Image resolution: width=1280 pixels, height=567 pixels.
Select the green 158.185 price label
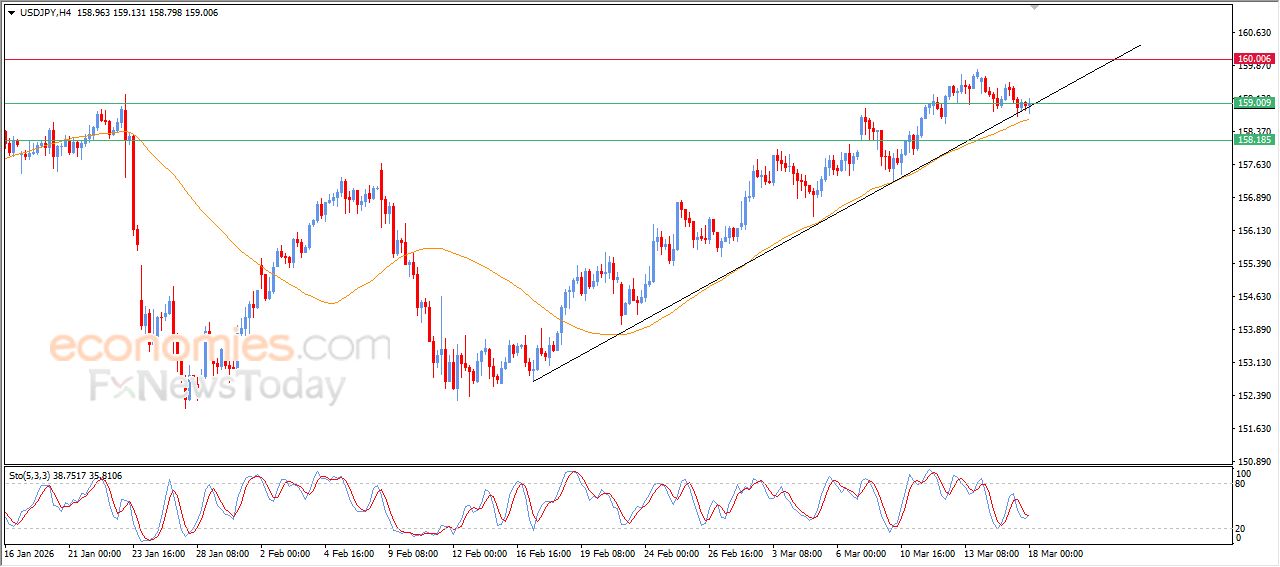[x=1254, y=140]
